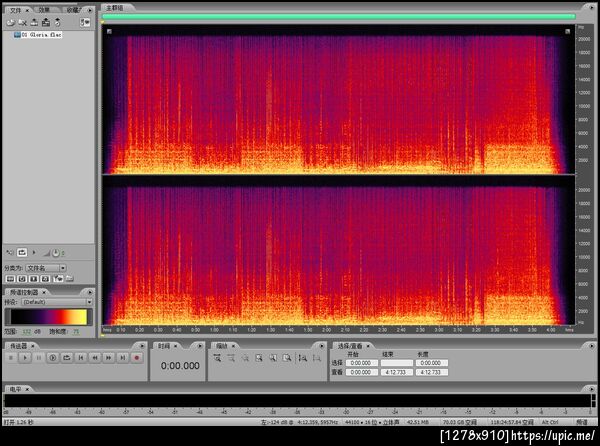Screen dimensions: 600x446
Task: Toggle the Files panel advanced options button
Action: click(85, 23)
